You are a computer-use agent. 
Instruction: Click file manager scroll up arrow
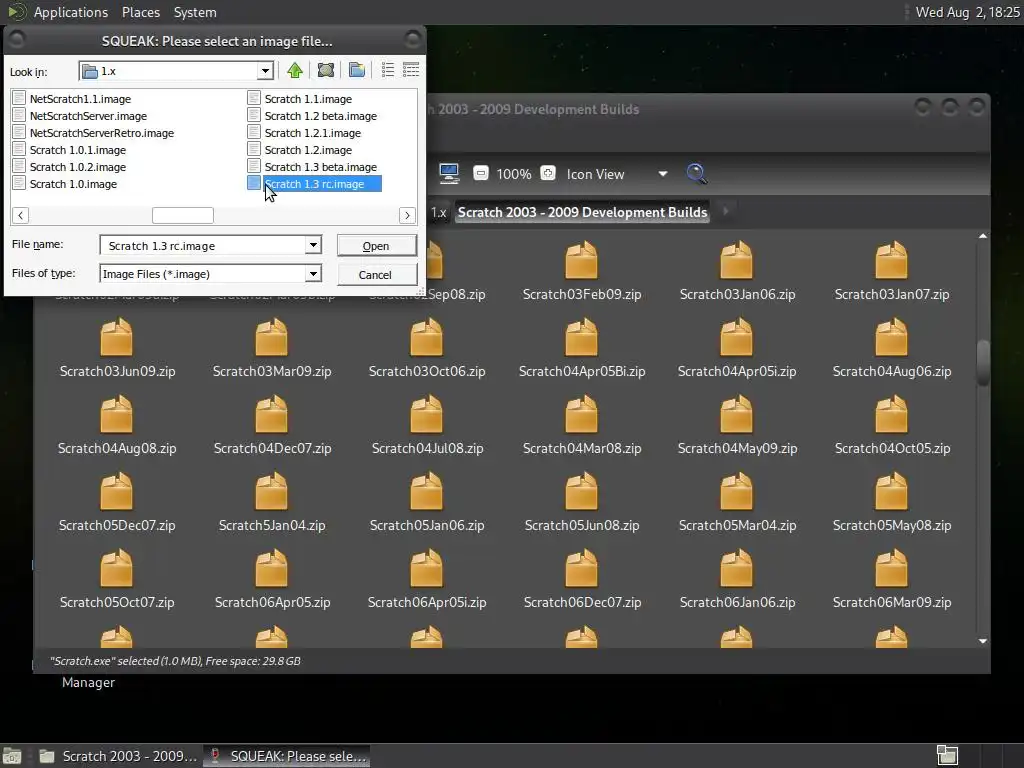(x=983, y=236)
